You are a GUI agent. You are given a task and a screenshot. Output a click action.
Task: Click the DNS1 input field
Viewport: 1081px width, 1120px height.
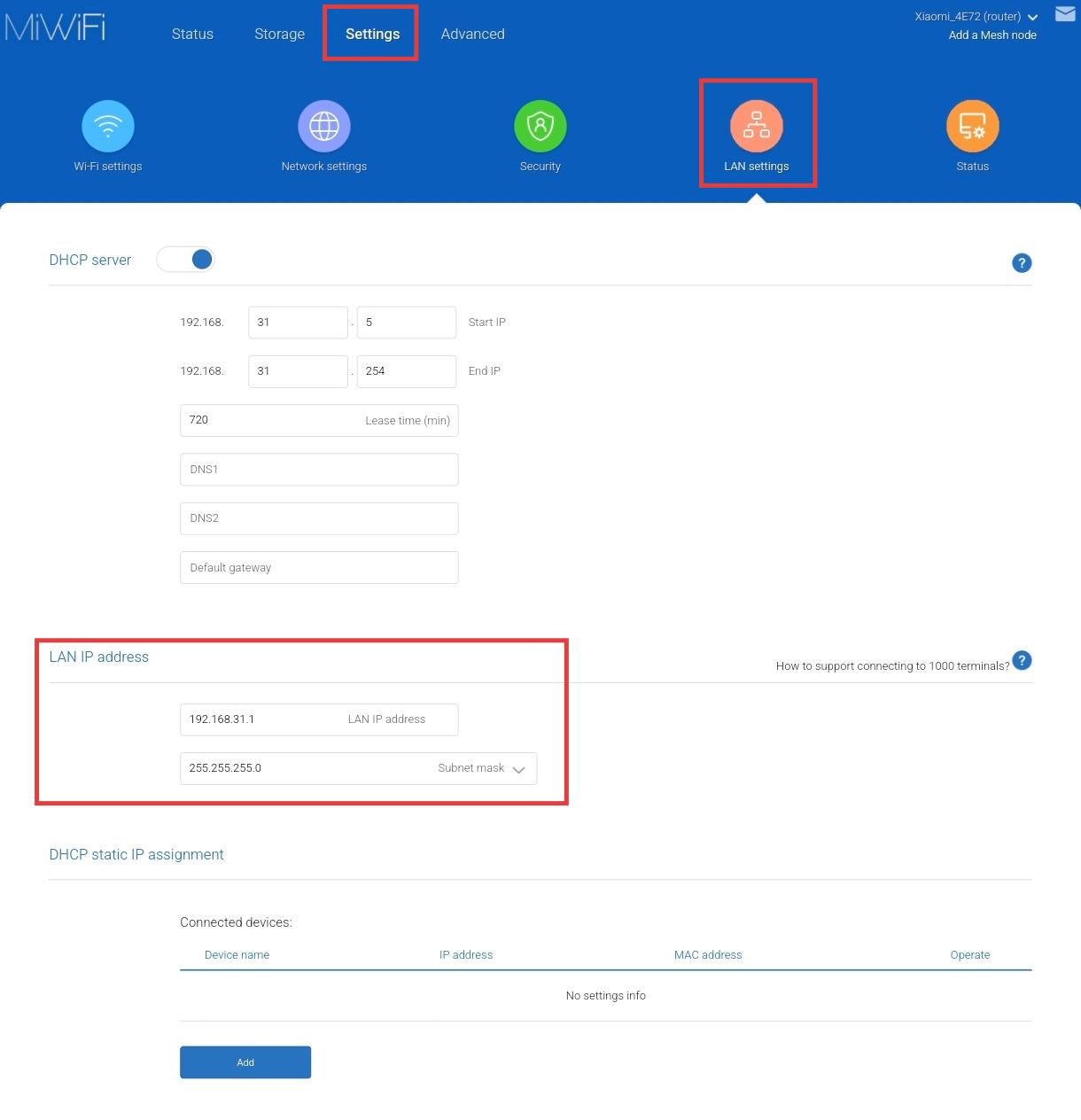coord(319,470)
